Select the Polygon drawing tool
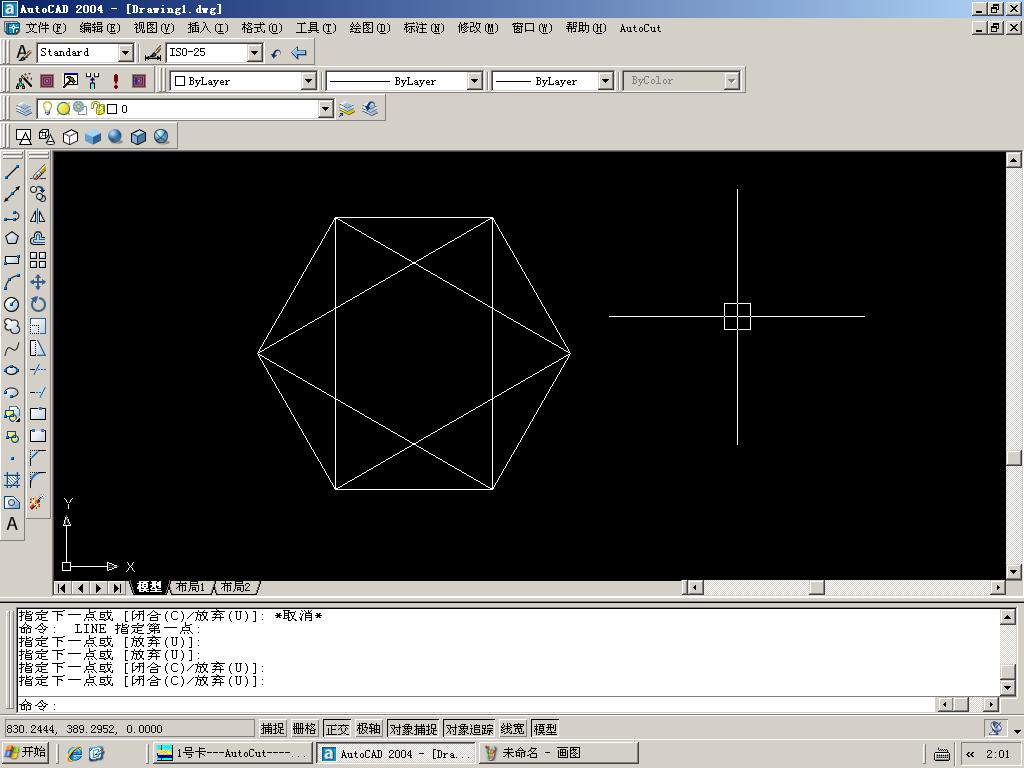This screenshot has width=1024, height=768. 12,238
